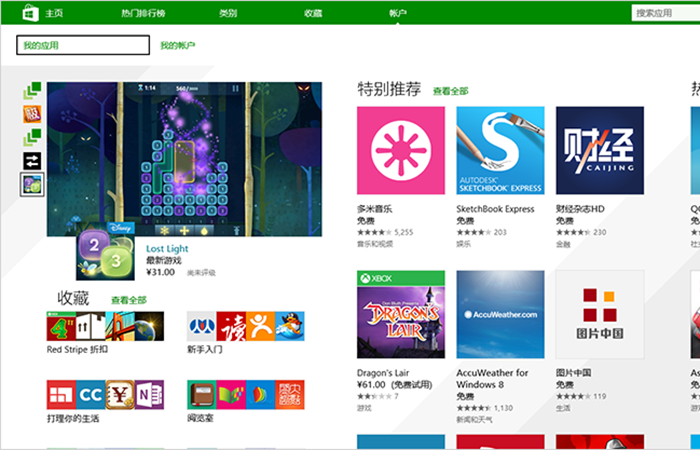700x450 pixels.
Task: Open the brown book app icon
Action: 201,395
